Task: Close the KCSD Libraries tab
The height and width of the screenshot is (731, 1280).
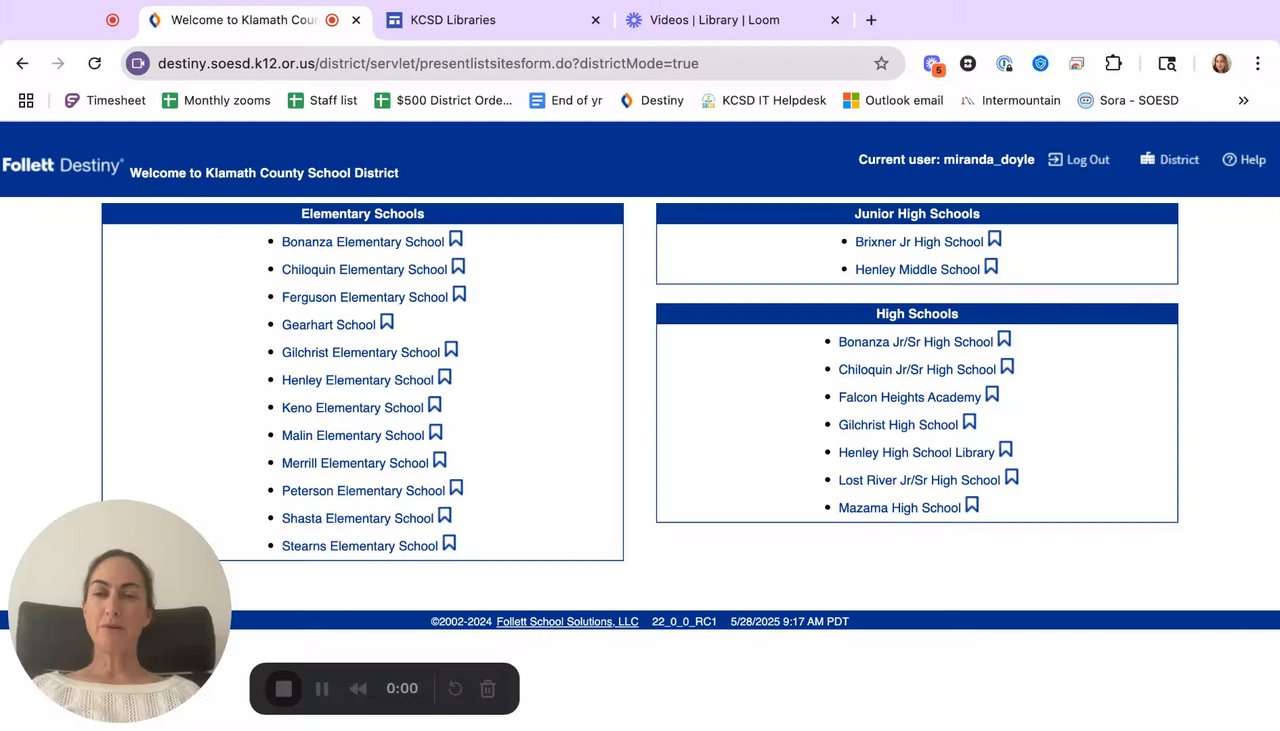Action: [596, 20]
